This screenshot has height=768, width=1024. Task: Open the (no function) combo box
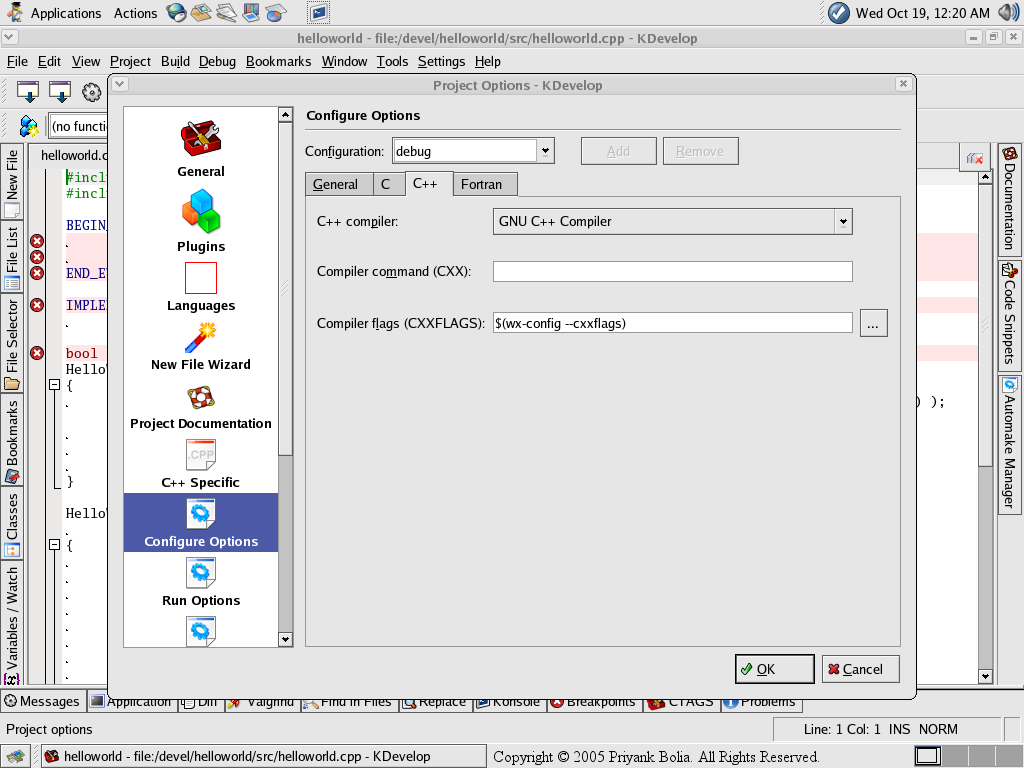(78, 126)
